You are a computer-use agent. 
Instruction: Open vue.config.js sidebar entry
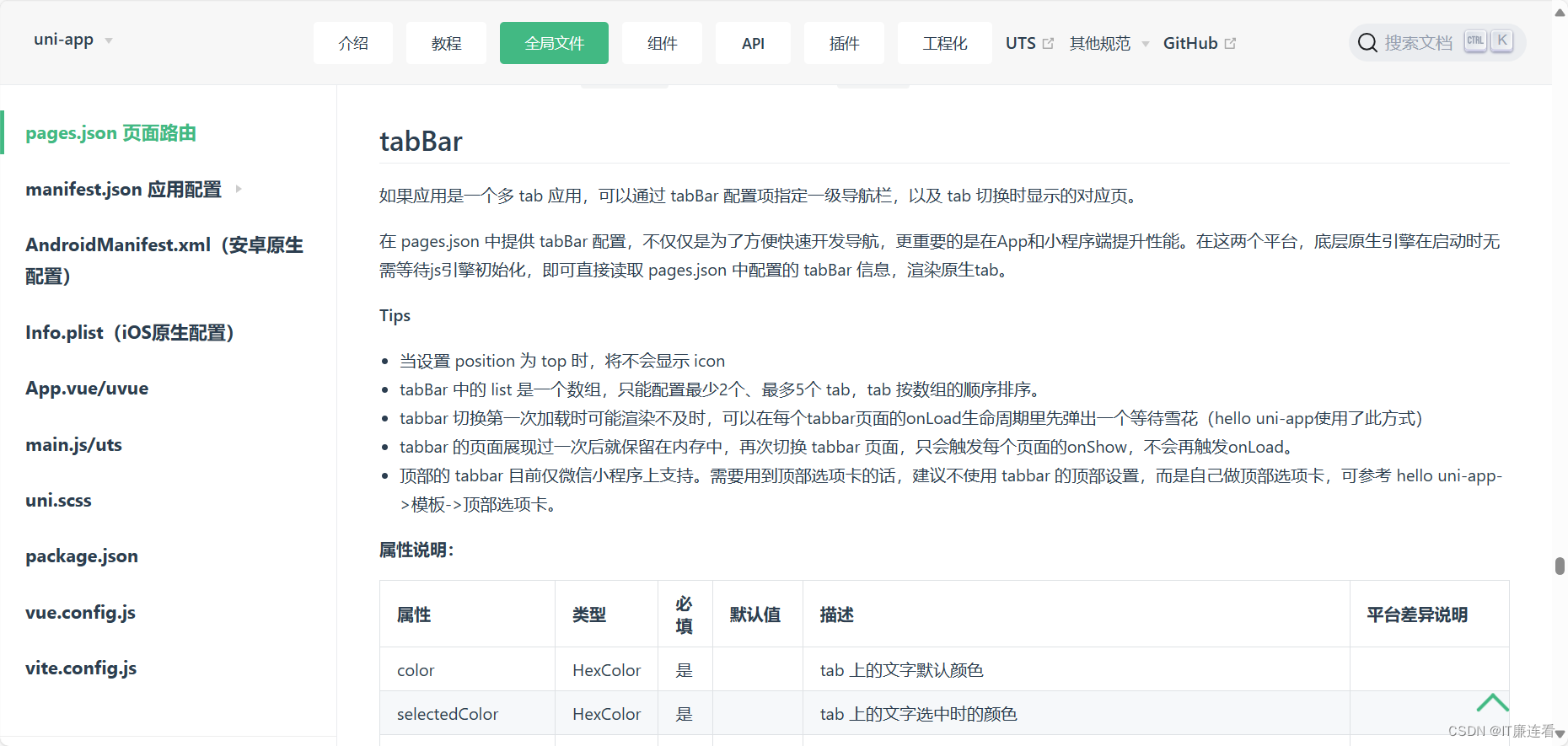coord(80,613)
